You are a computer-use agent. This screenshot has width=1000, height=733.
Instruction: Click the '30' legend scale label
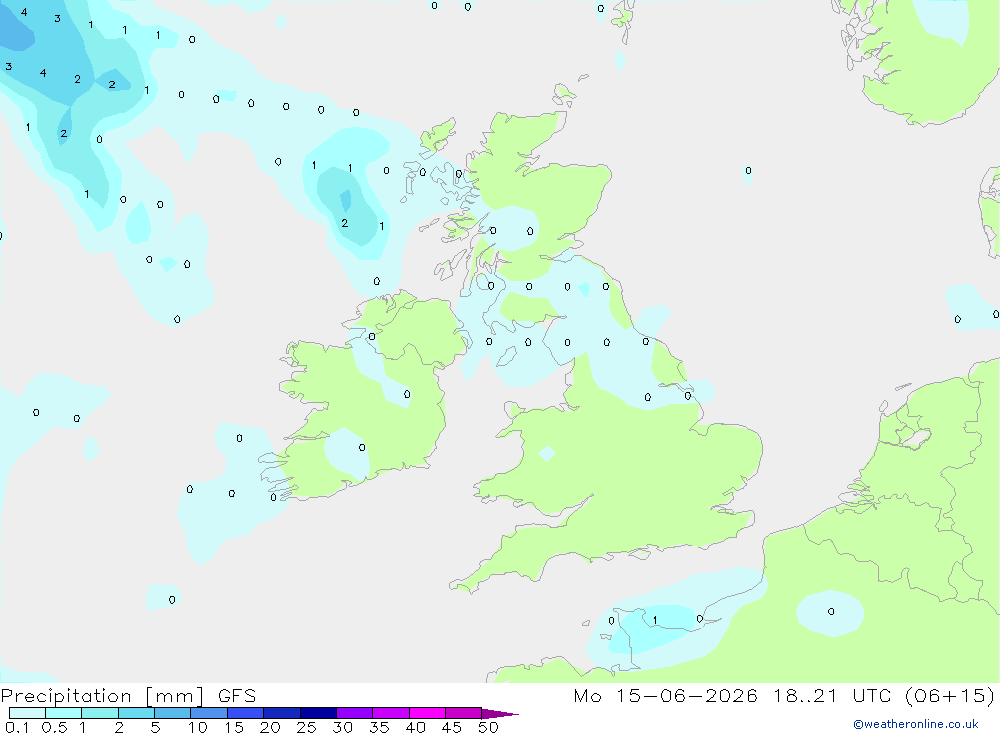342,727
